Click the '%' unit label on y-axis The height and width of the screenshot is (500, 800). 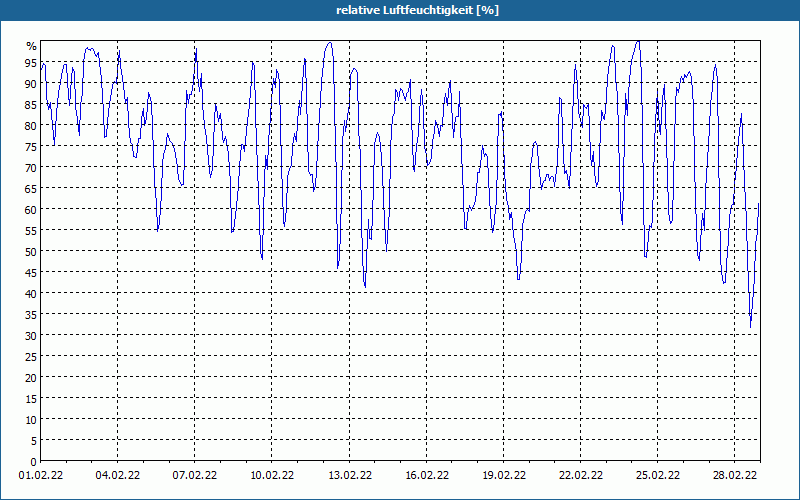pos(32,46)
